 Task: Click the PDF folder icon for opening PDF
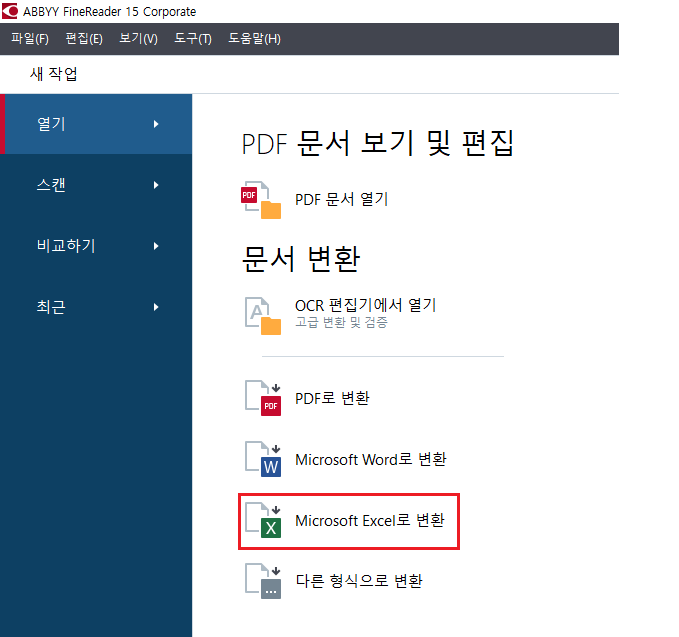pos(261,200)
